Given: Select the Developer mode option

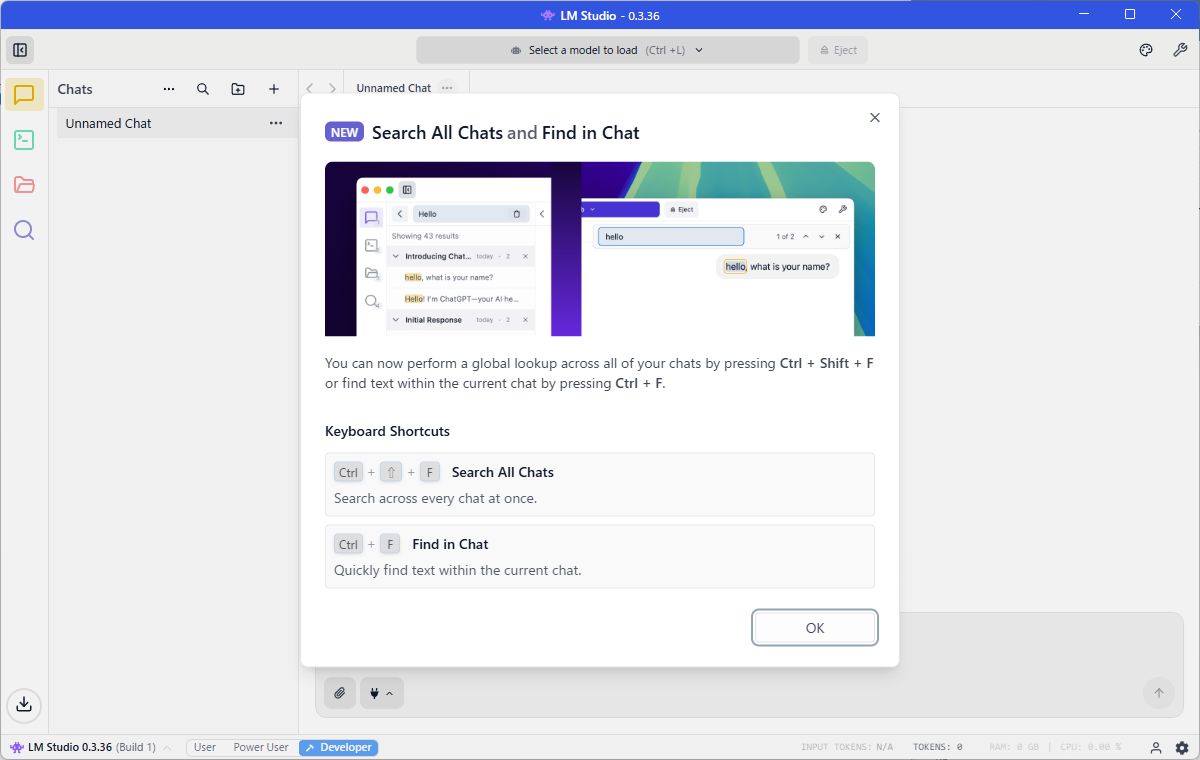Looking at the screenshot, I should pos(338,747).
